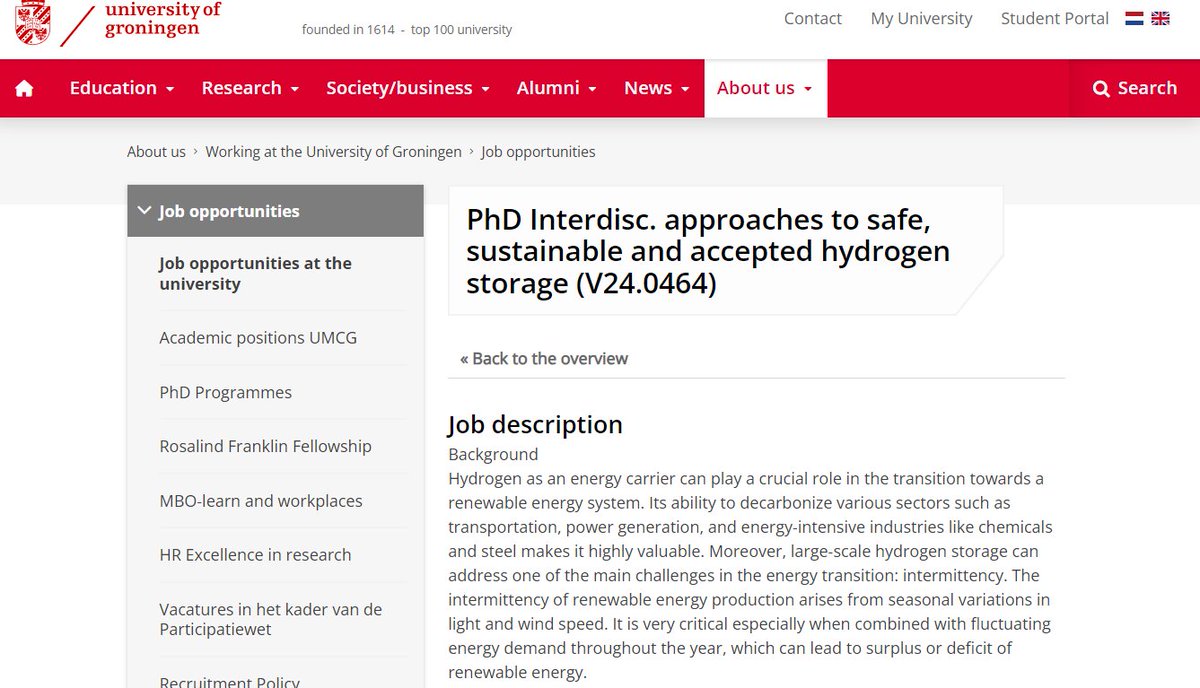Click the Background subheading text
Viewport: 1200px width, 688px height.
tap(493, 454)
